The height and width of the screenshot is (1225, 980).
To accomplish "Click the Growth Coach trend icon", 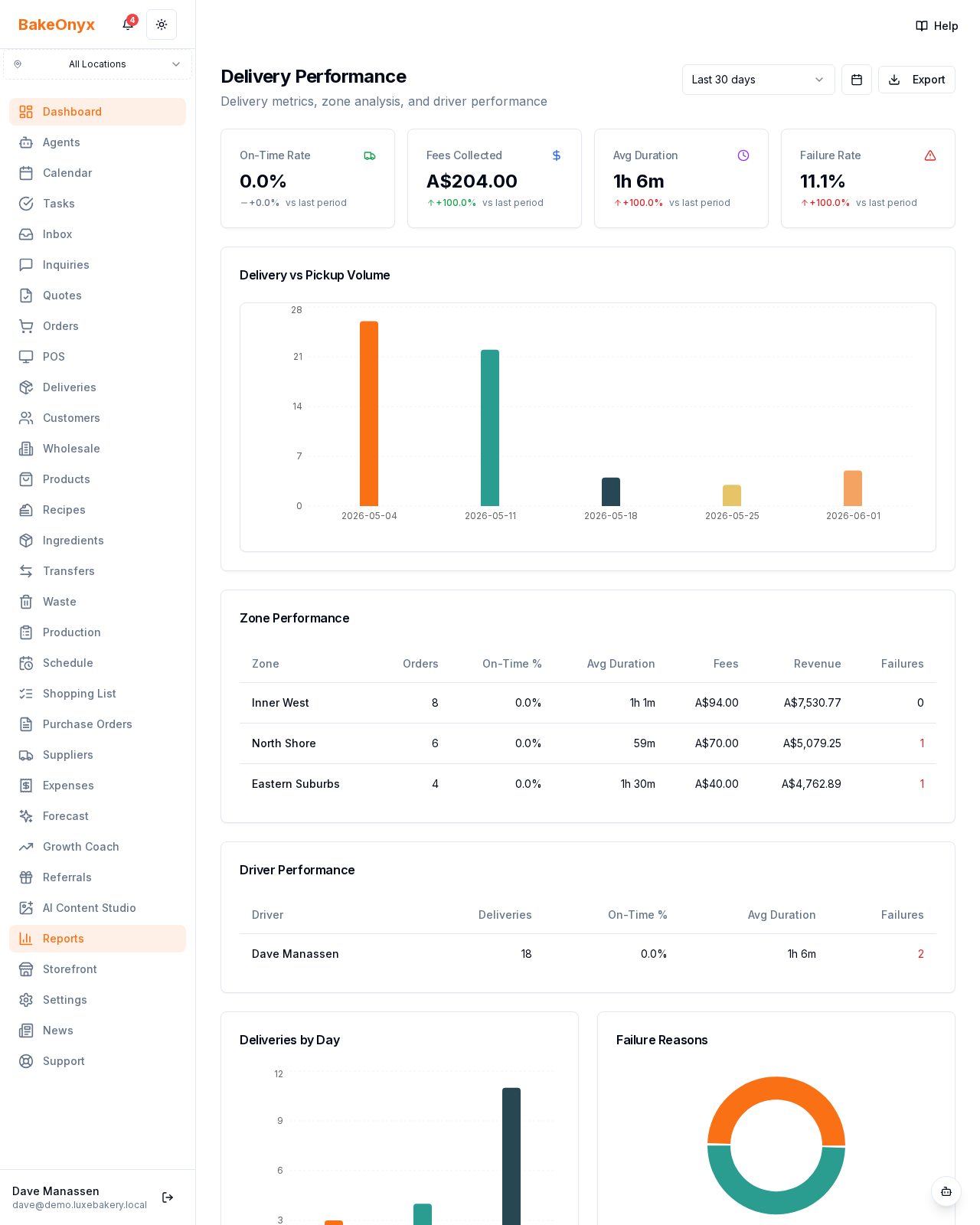I will [26, 847].
